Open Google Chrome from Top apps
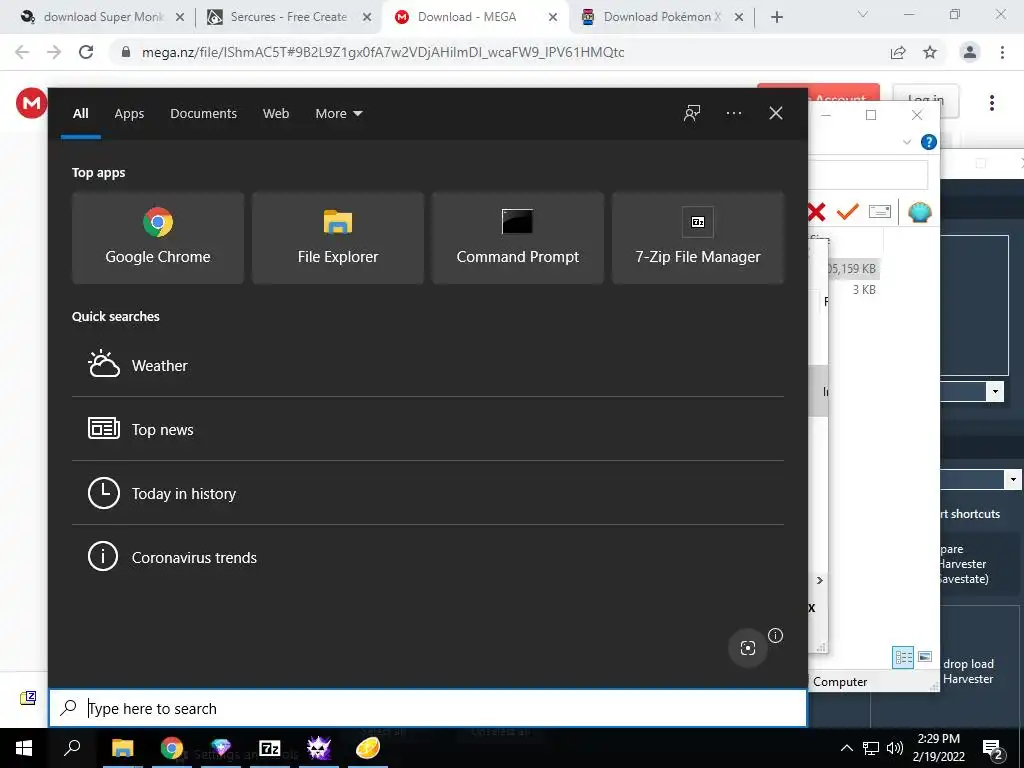 [157, 238]
